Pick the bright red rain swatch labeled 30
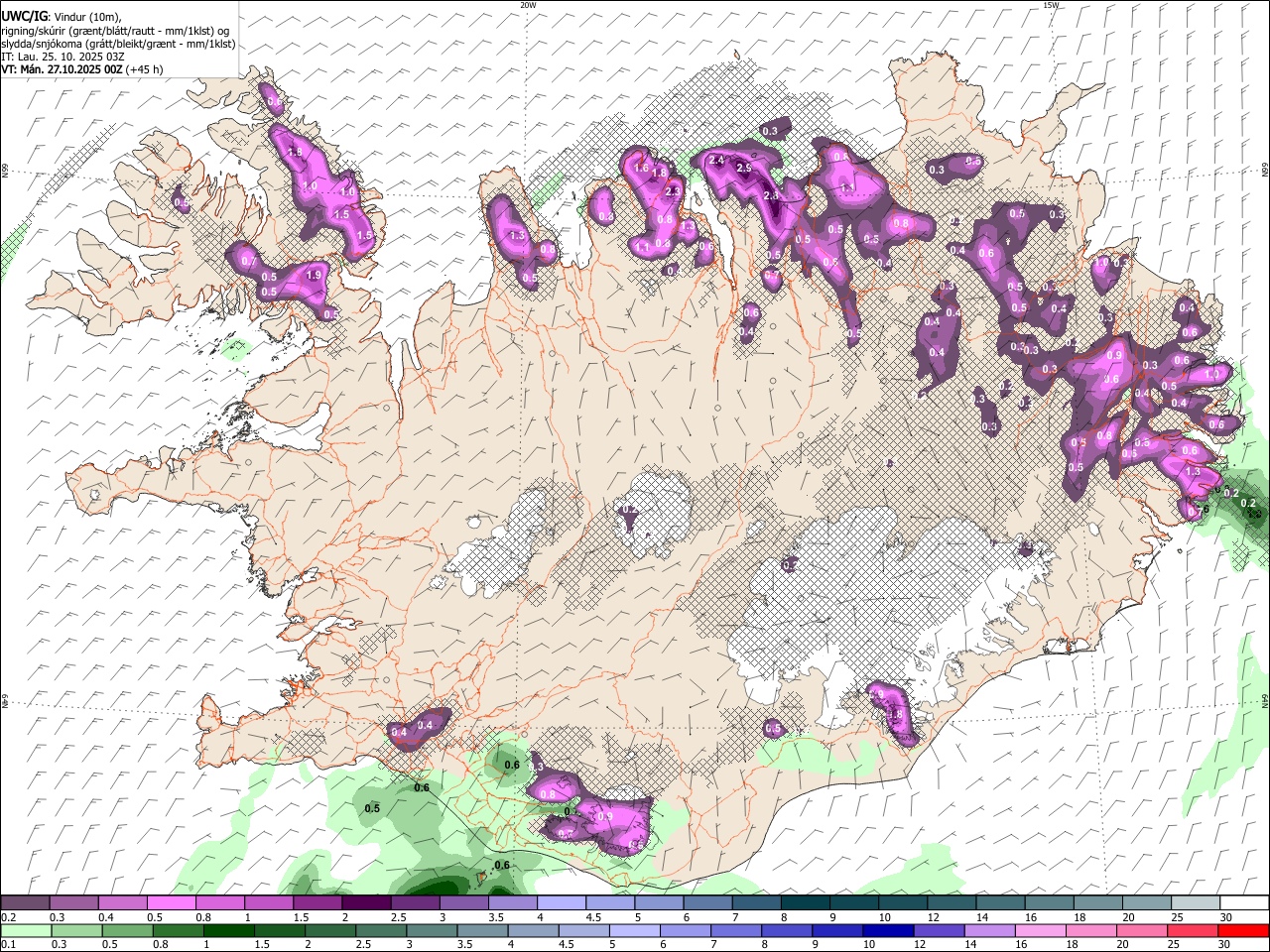Viewport: 1270px width, 952px height. pos(1242,931)
